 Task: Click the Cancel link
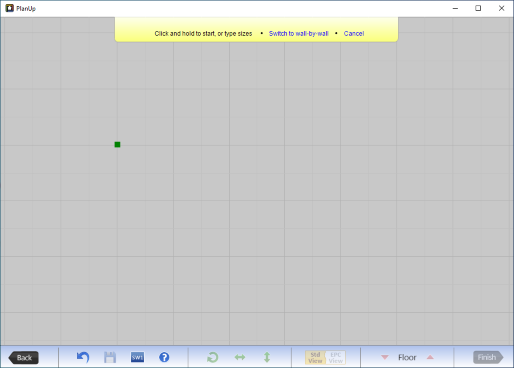(354, 33)
